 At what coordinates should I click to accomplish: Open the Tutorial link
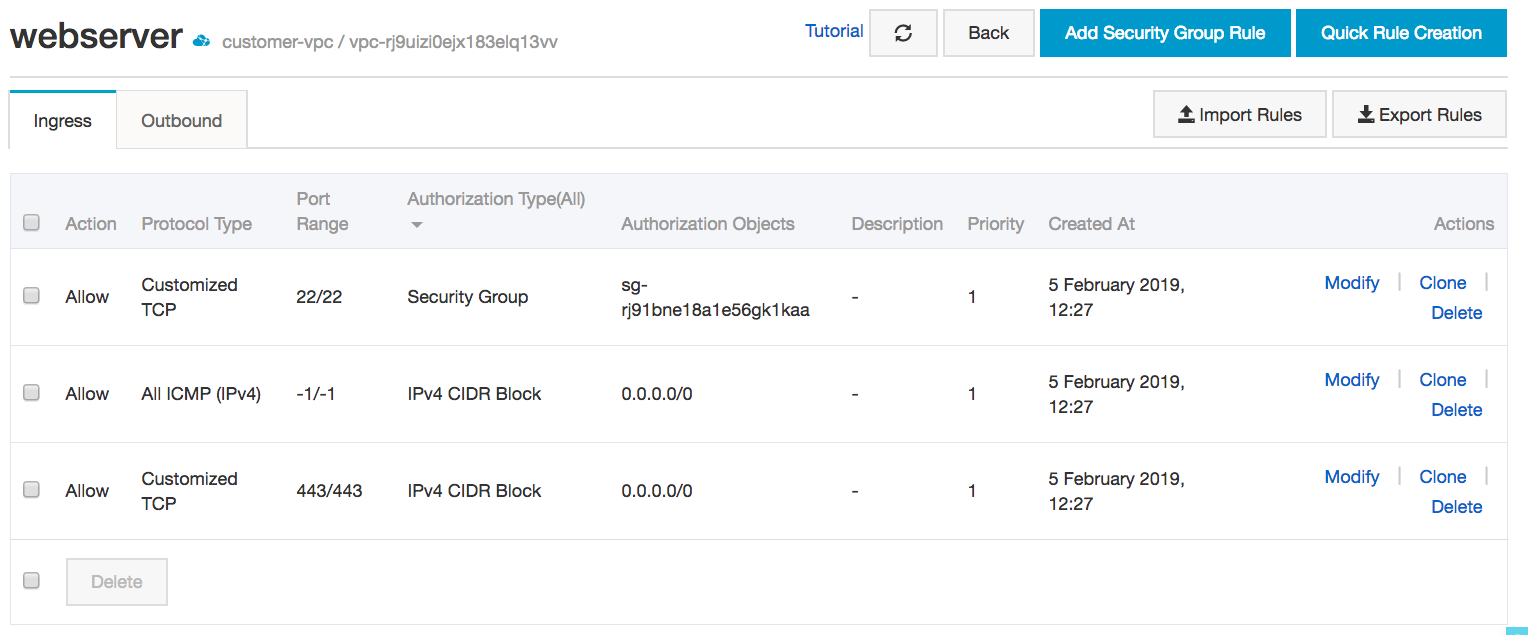(x=833, y=31)
